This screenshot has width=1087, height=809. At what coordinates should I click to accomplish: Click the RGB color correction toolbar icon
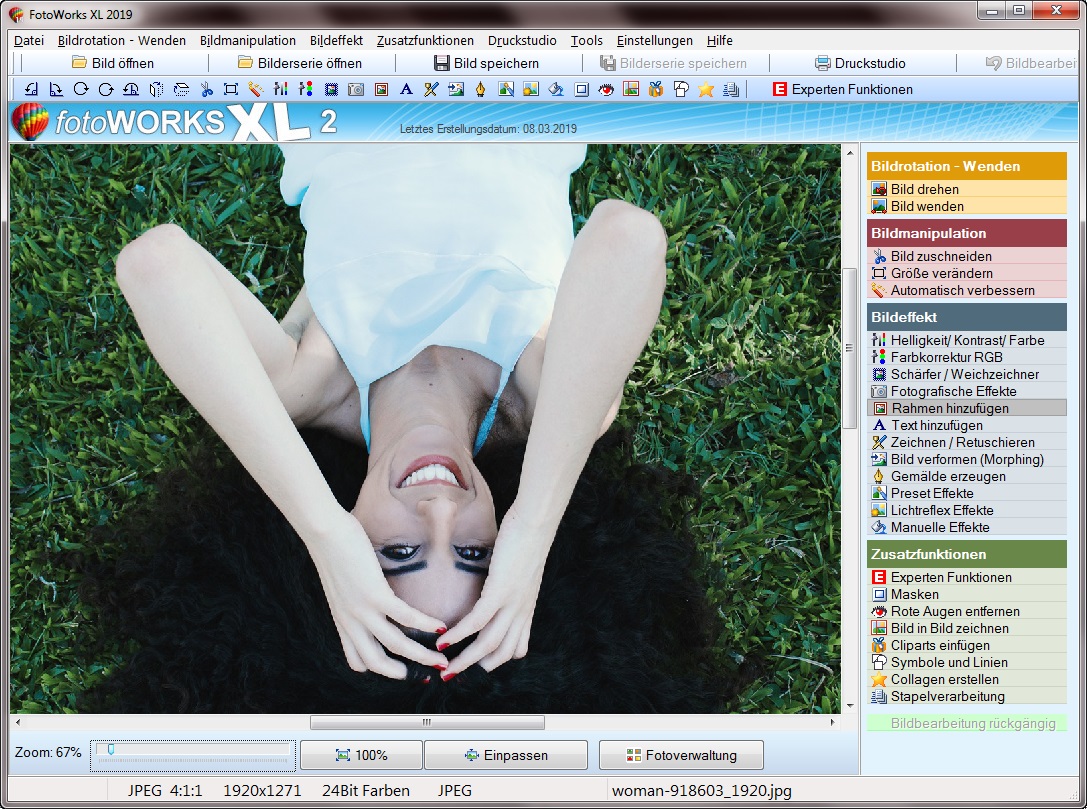click(306, 89)
